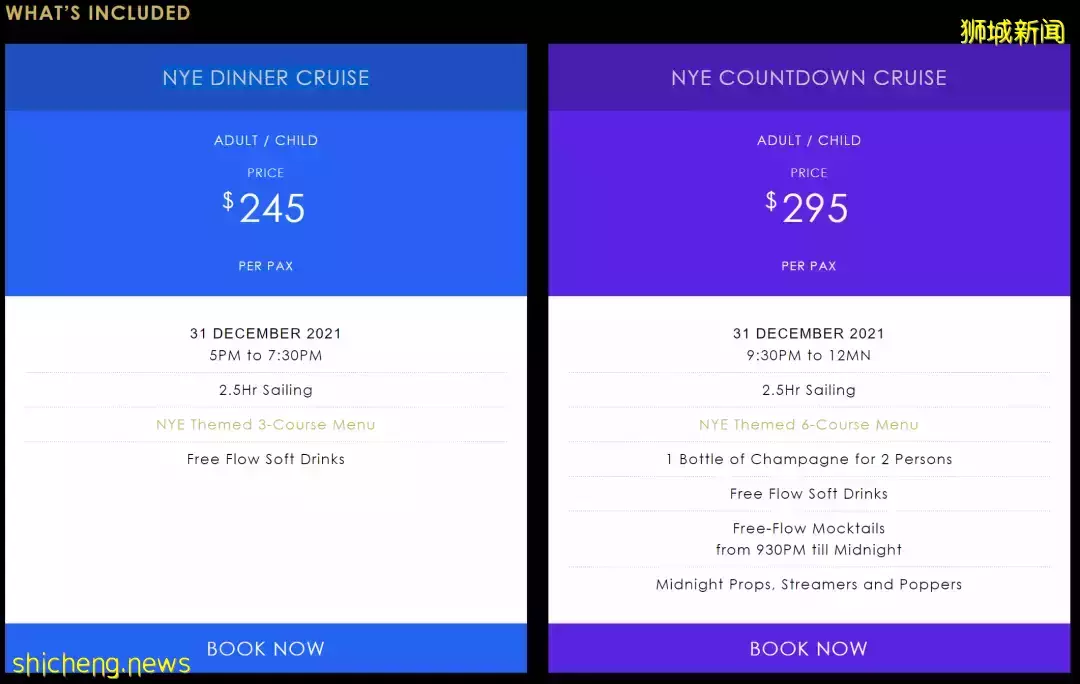Screen dimensions: 1080x684
Task: Open NYE Themed 3-Course Menu link
Action: click(265, 424)
